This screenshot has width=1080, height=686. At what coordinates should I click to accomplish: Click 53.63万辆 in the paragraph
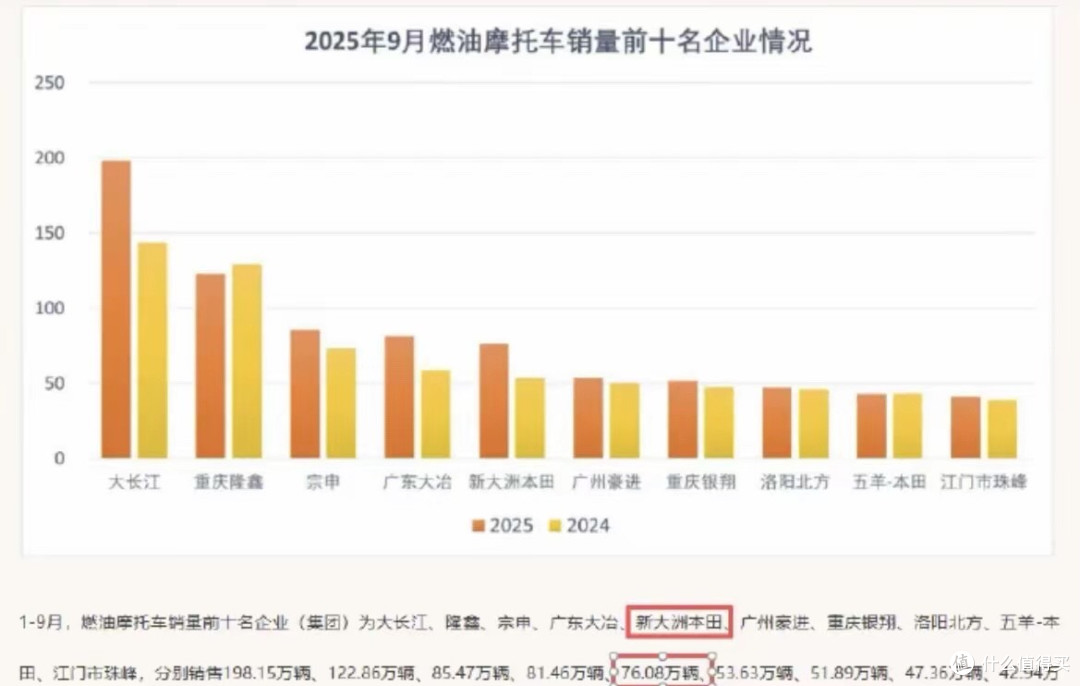pos(756,672)
